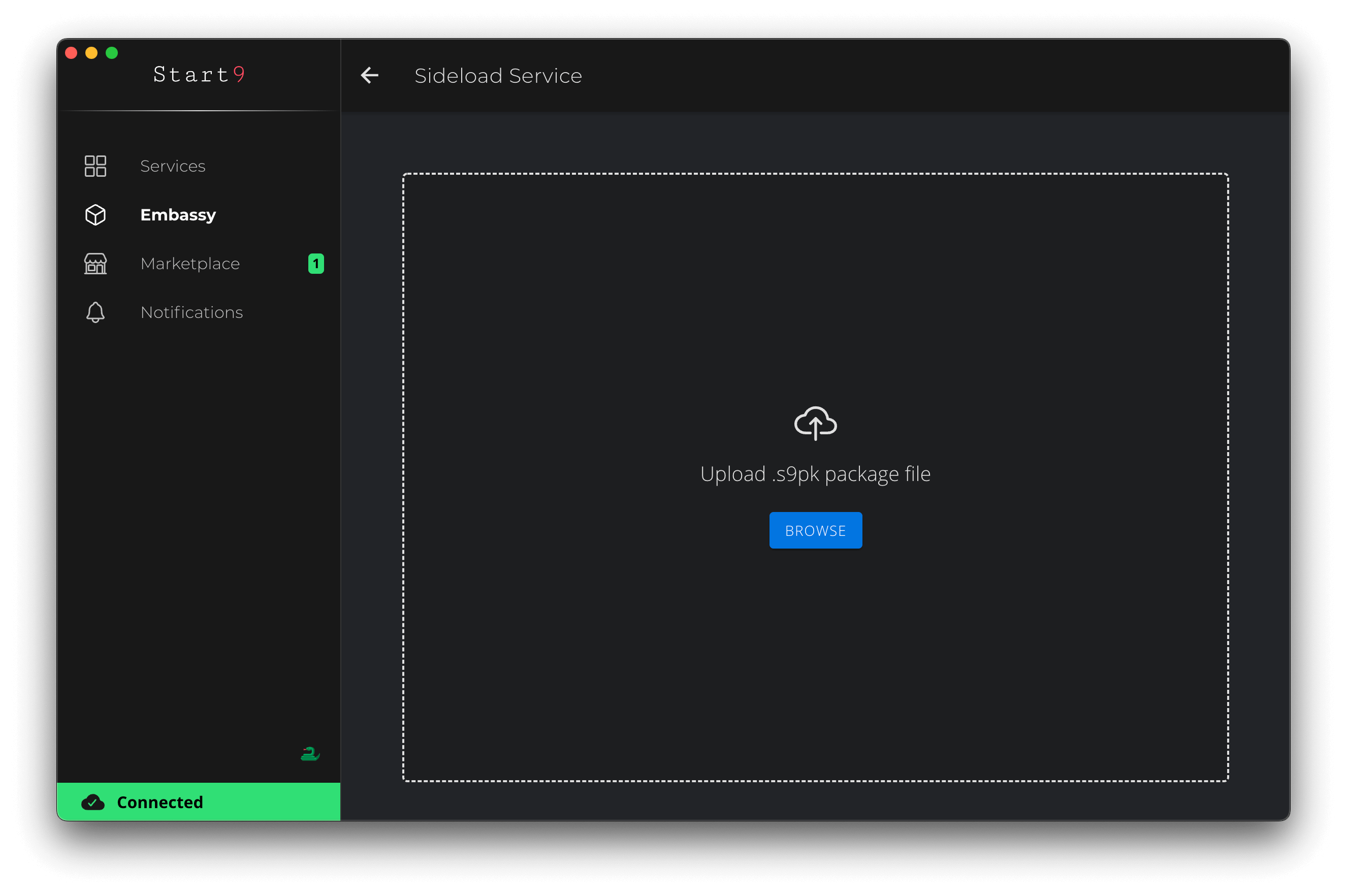Click the green snake icon near sidebar bottom
Viewport: 1347px width, 896px height.
[310, 753]
